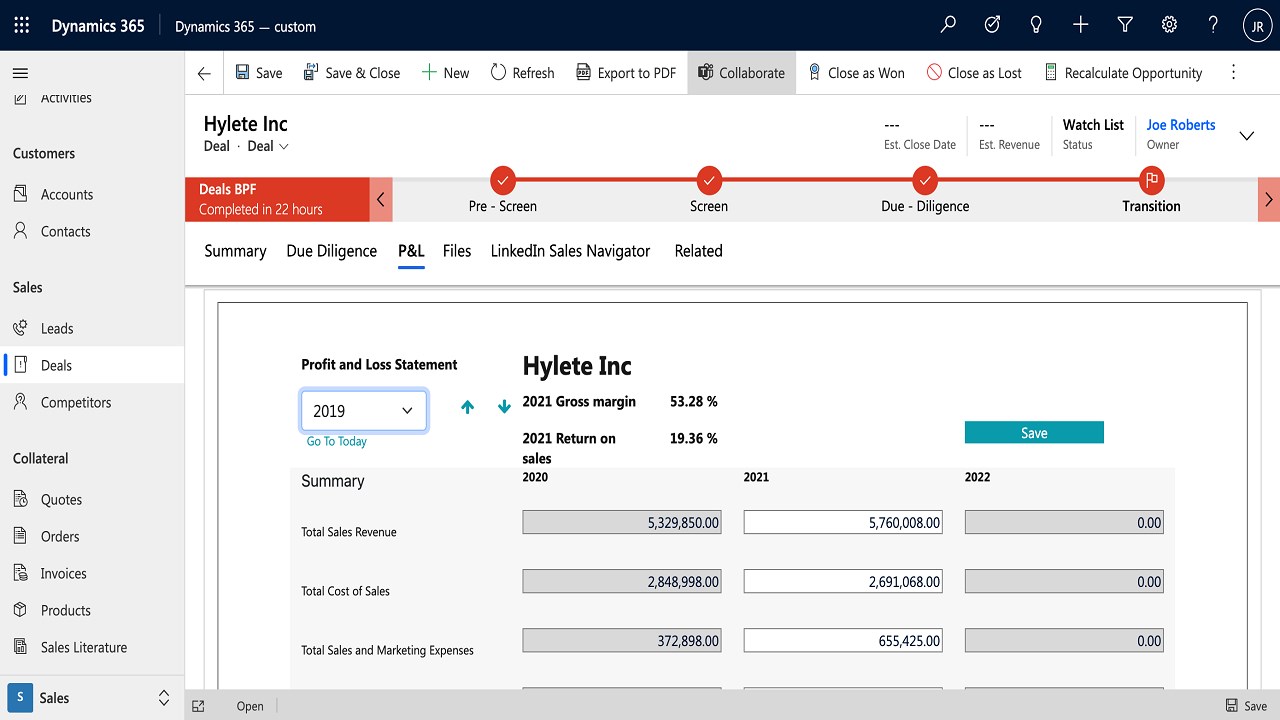The image size is (1280, 720).
Task: Create a New record
Action: (x=445, y=73)
